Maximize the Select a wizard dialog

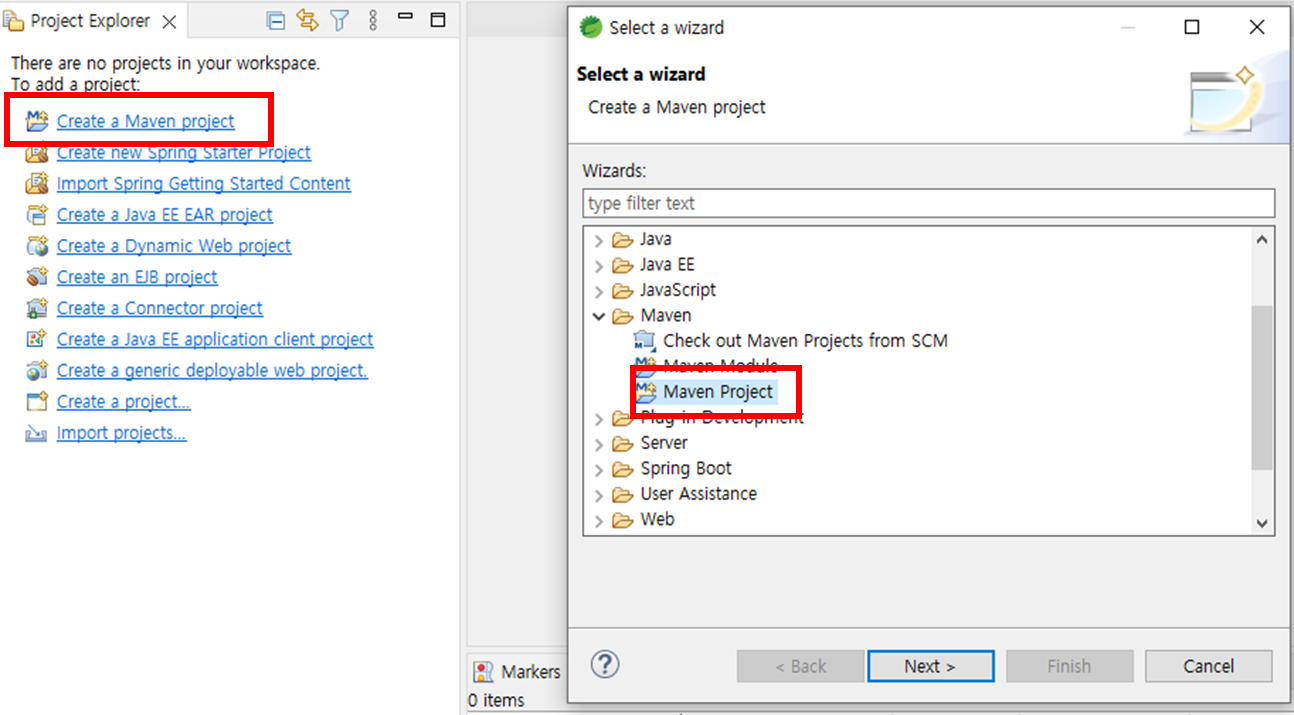(1192, 27)
